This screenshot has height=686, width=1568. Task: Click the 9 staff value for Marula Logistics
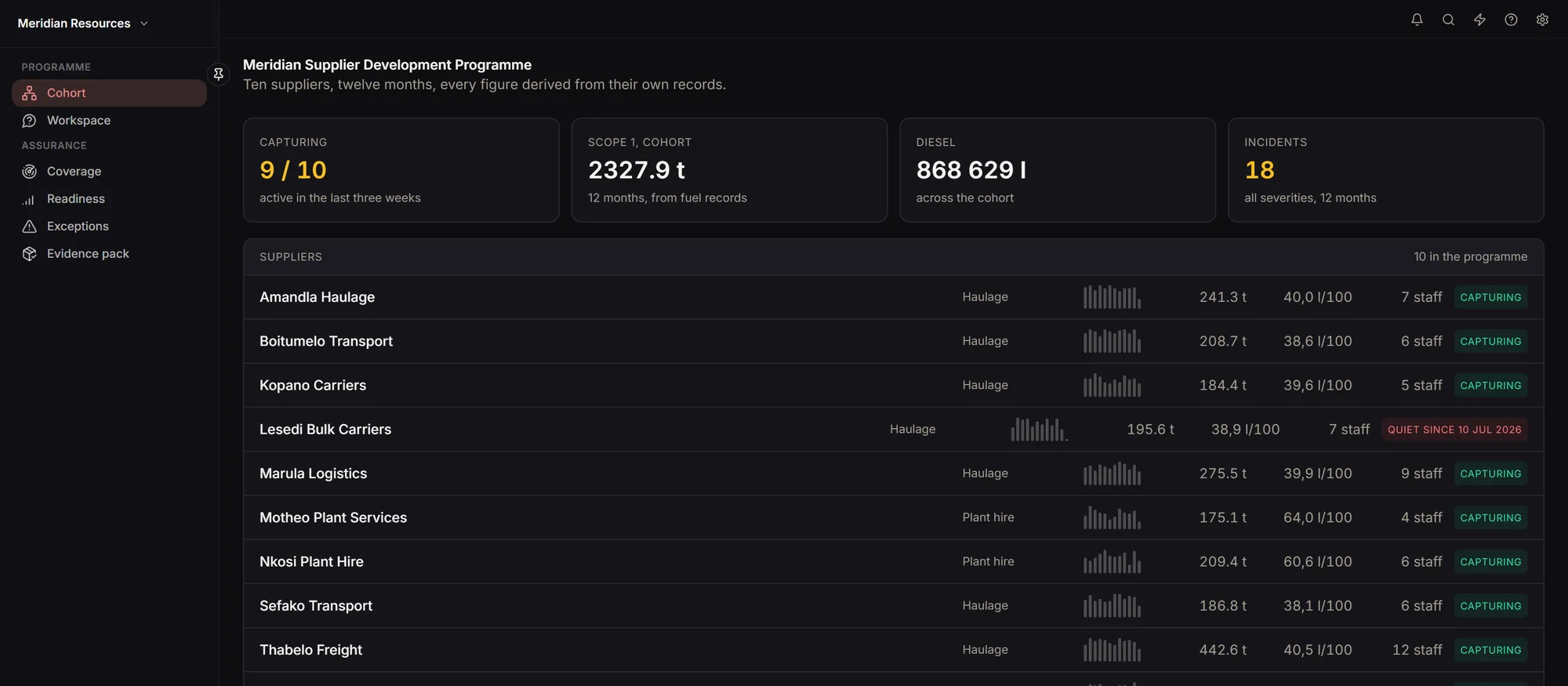point(1421,474)
